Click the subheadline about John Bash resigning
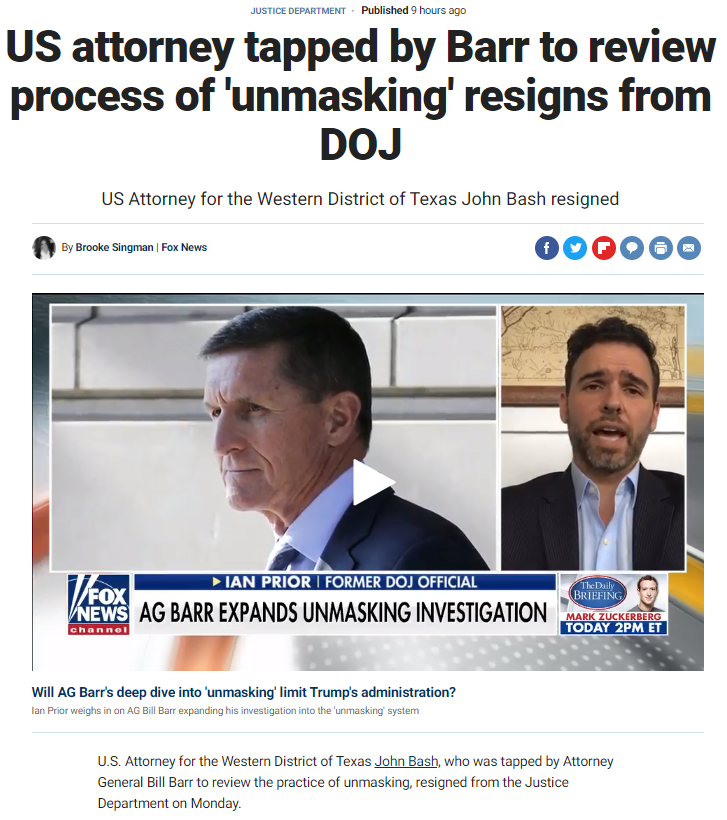 tap(360, 199)
